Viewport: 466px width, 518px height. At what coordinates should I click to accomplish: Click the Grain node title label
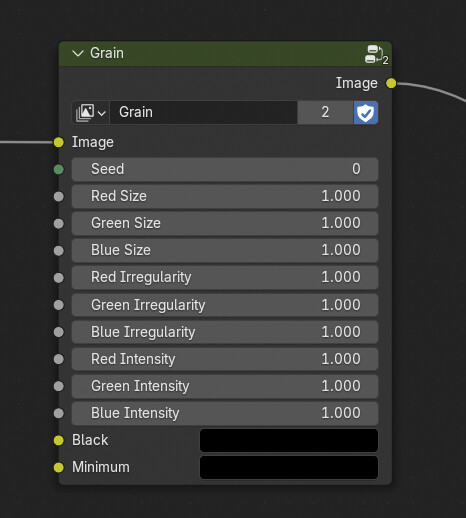[x=107, y=53]
